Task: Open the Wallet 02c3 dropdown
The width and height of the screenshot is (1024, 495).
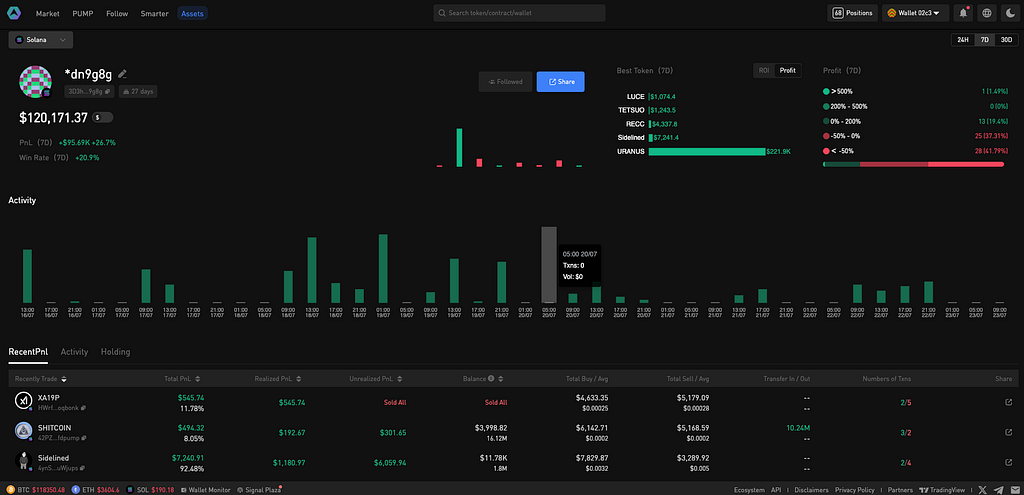Action: point(917,13)
